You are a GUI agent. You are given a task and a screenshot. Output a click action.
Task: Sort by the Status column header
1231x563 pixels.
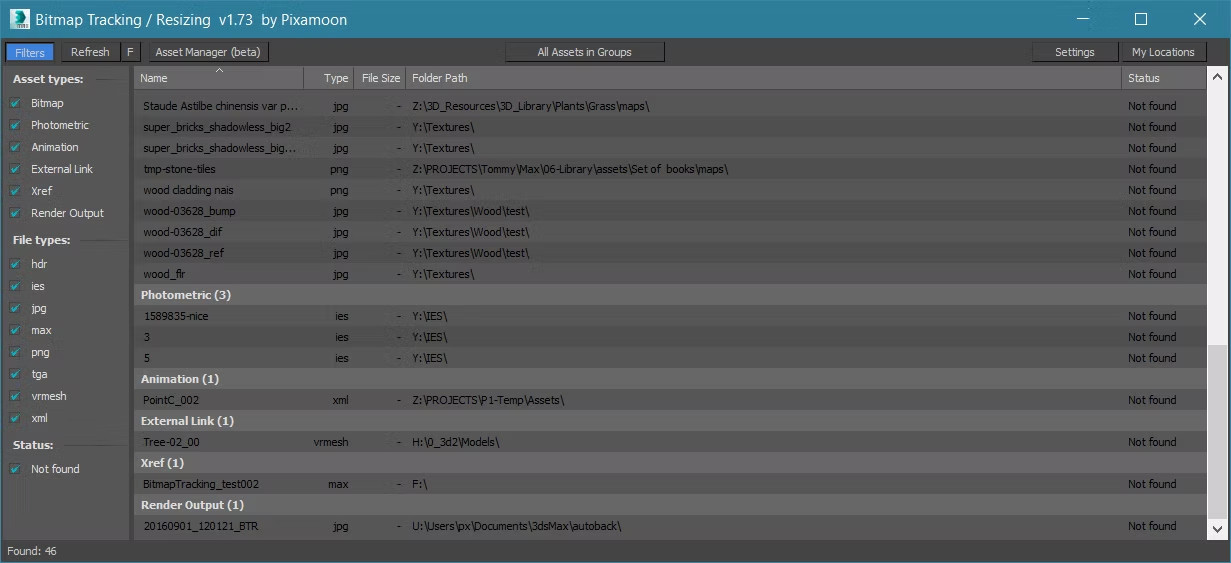click(1164, 78)
